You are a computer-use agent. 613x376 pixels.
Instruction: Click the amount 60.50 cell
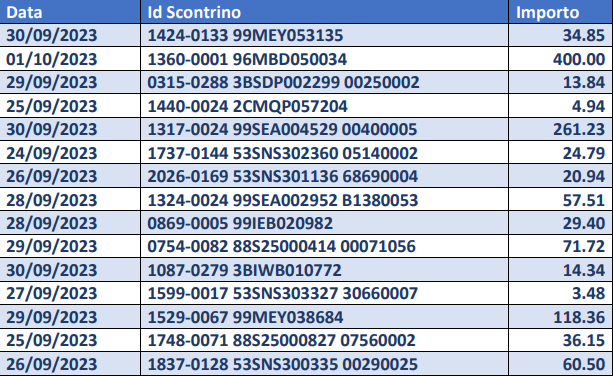pos(561,364)
